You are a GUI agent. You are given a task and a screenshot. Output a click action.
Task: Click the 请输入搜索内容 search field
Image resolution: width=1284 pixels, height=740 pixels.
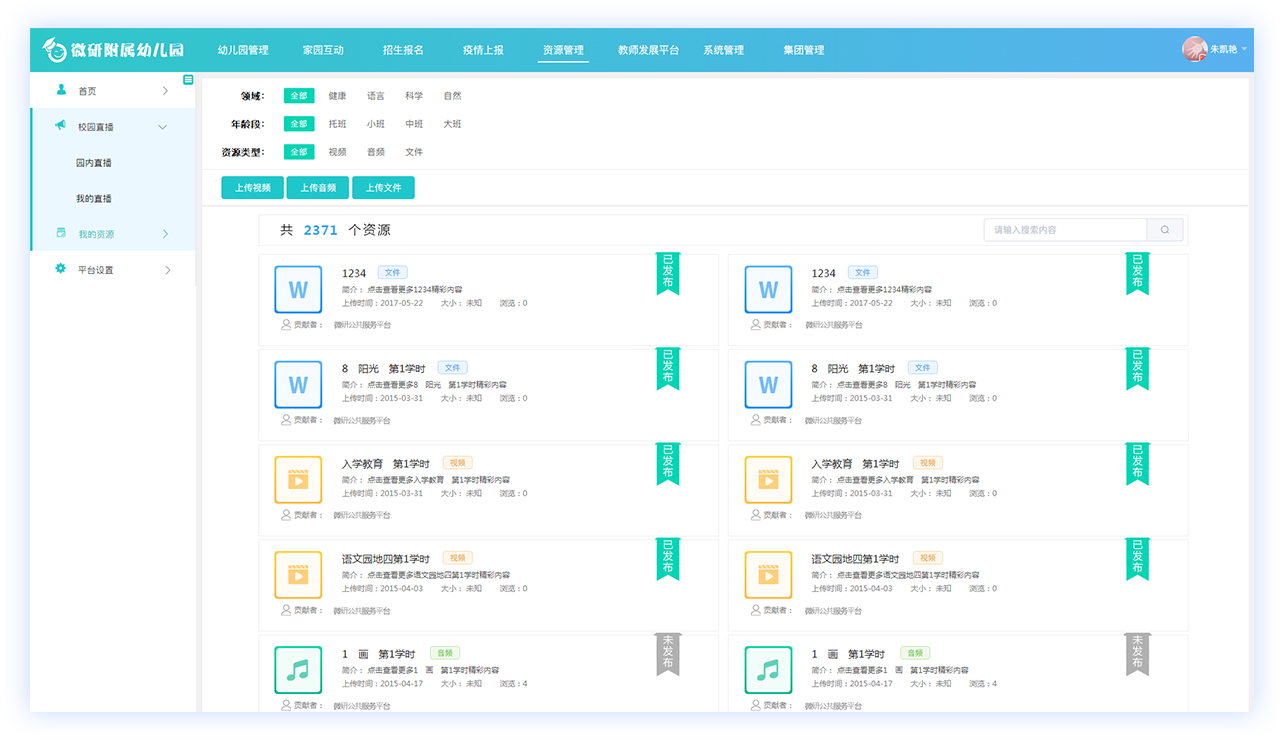(1065, 230)
